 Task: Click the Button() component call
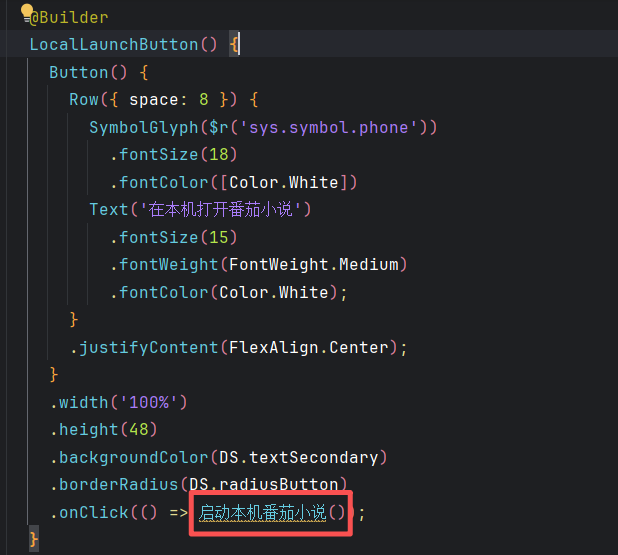click(88, 73)
